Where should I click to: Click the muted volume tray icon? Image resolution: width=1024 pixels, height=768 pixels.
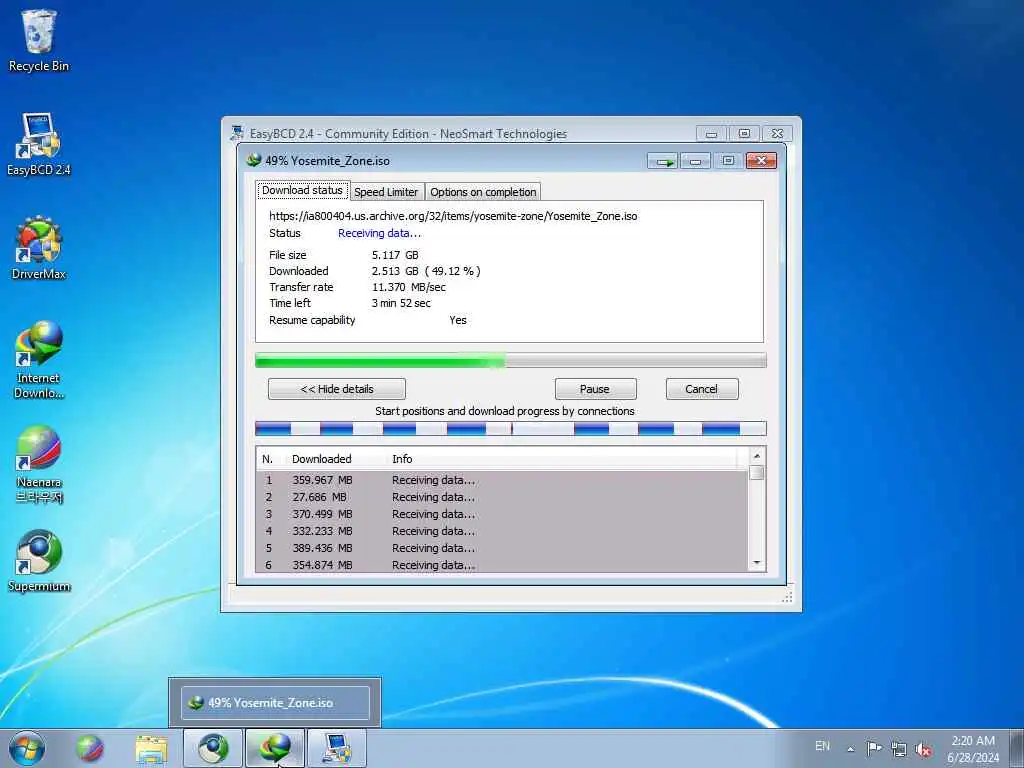tap(923, 749)
